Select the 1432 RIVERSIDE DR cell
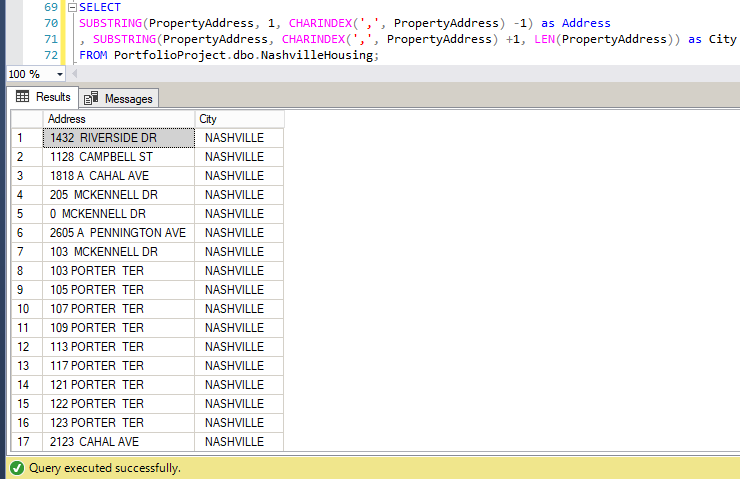The image size is (740, 479). 118,138
